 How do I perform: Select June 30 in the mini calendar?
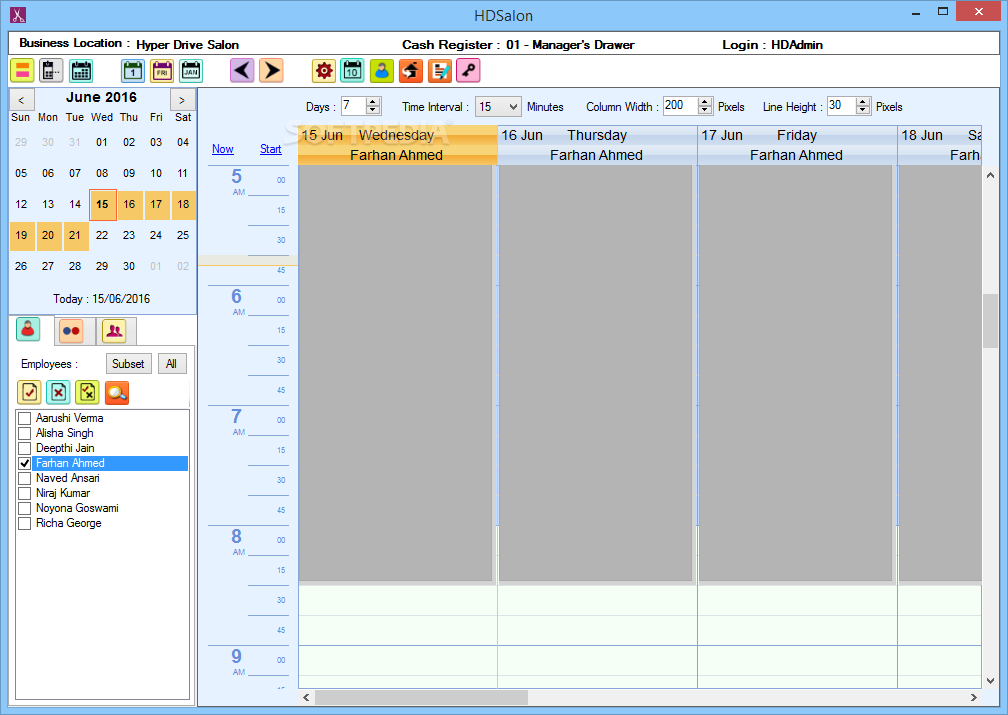click(x=129, y=266)
